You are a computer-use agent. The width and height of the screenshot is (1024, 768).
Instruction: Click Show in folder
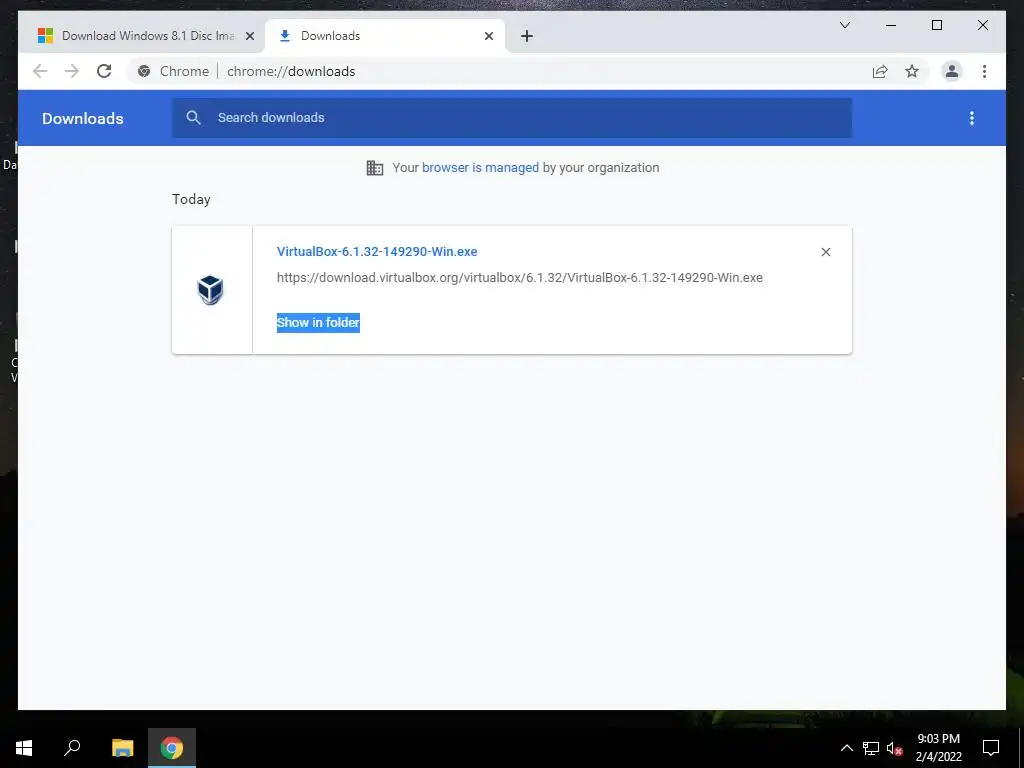click(318, 323)
